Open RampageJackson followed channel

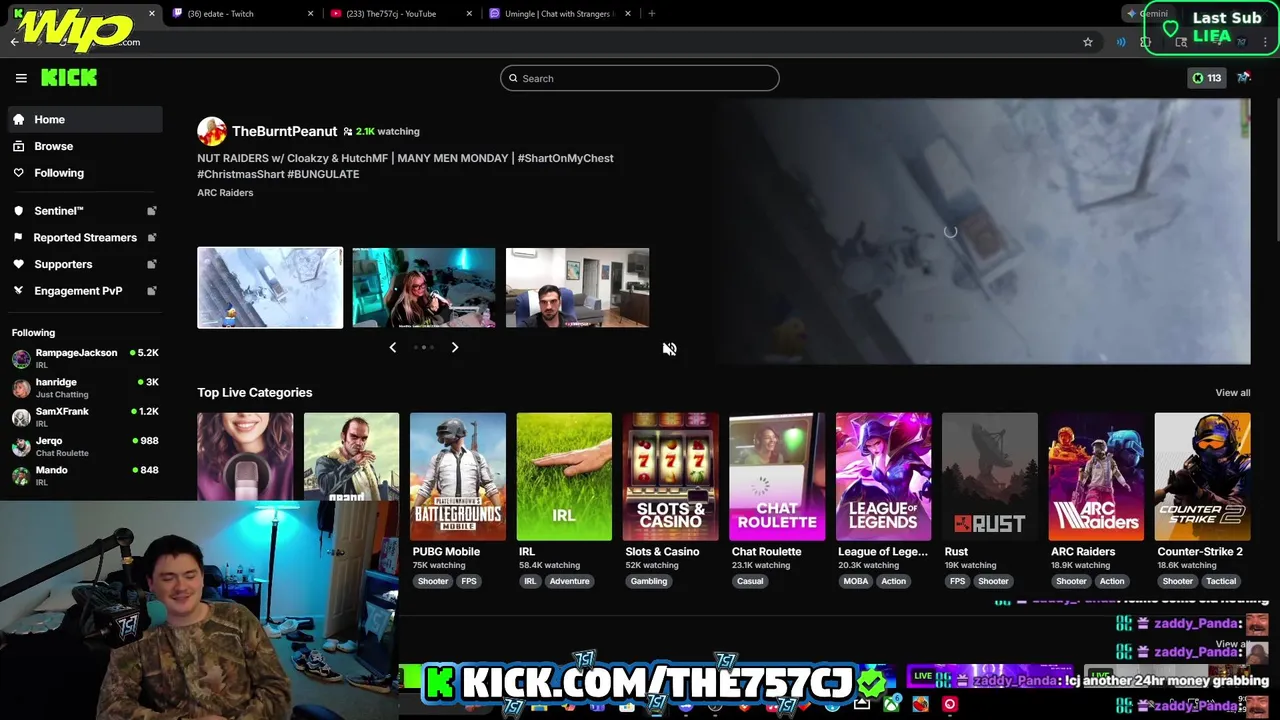(85, 358)
